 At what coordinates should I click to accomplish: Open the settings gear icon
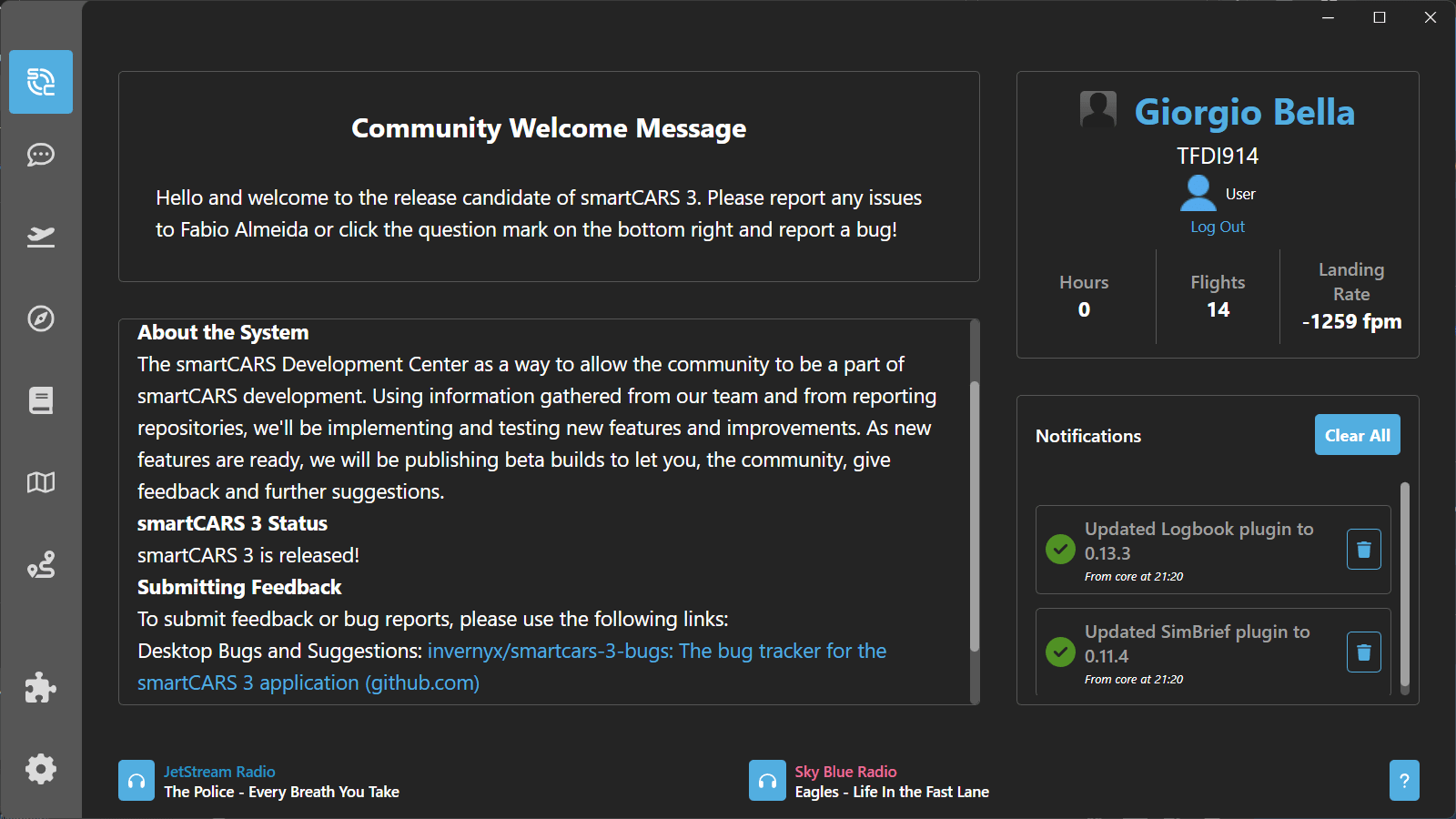click(x=41, y=769)
